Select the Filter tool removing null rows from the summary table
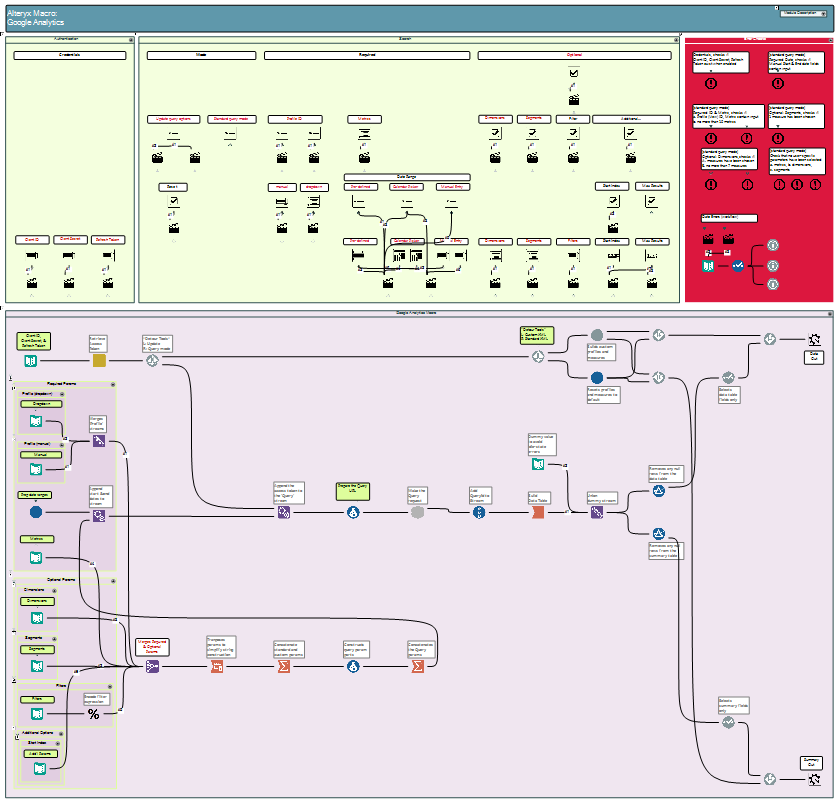 659,533
